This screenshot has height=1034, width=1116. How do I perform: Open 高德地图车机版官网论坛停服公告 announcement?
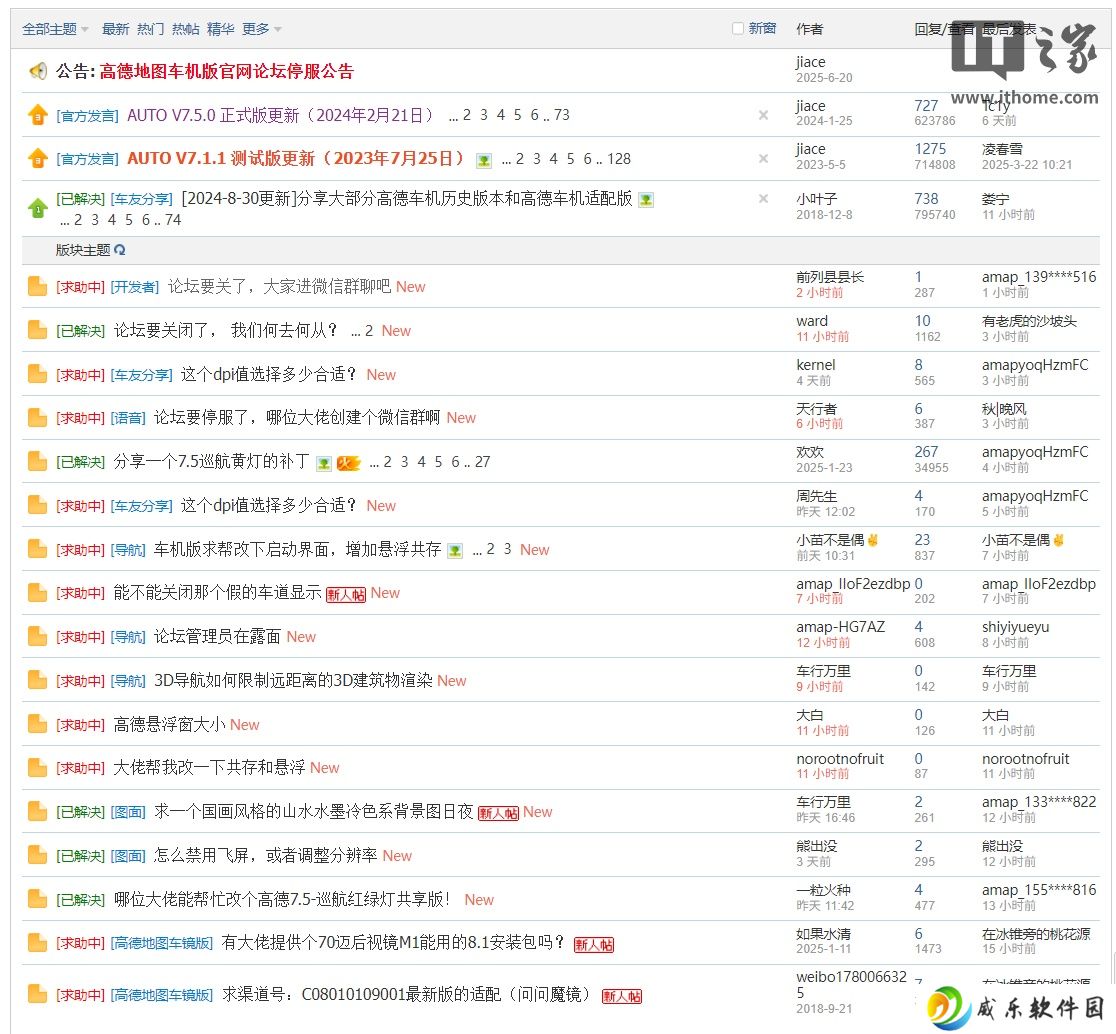tap(226, 71)
